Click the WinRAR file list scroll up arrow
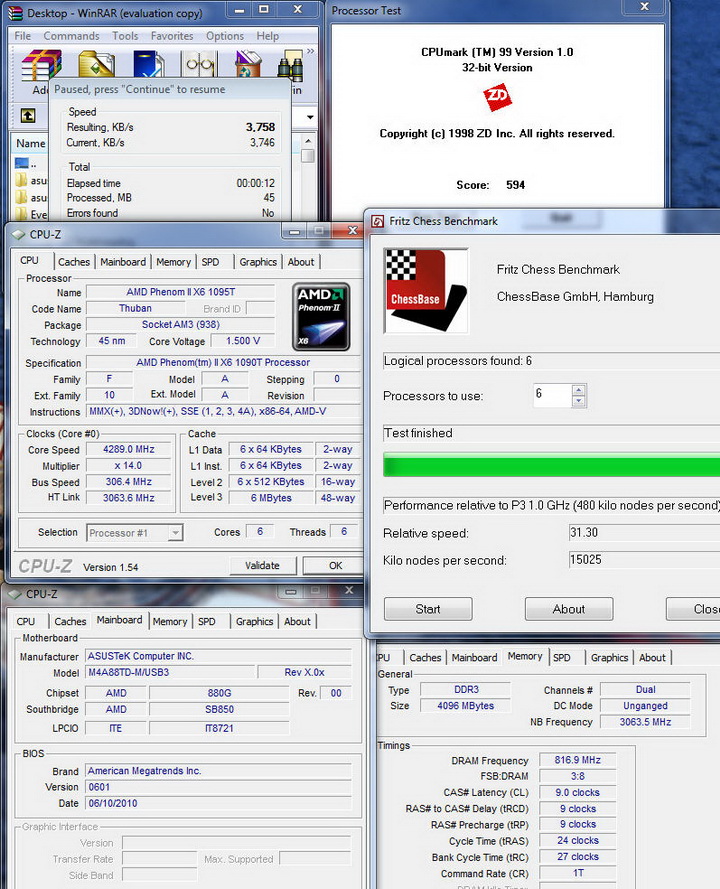Image resolution: width=720 pixels, height=889 pixels. [x=308, y=141]
